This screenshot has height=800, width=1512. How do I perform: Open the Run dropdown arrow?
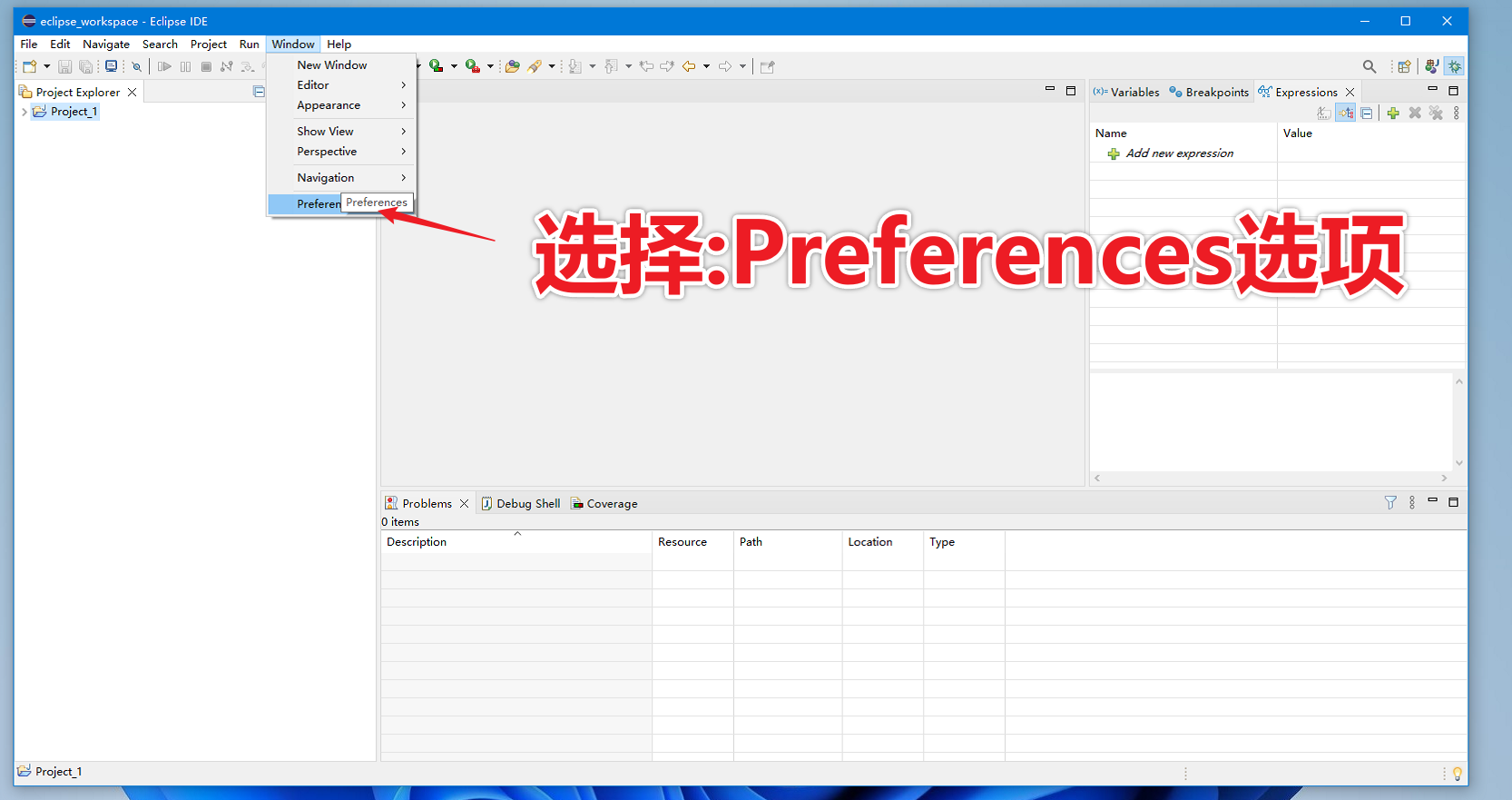tap(454, 66)
